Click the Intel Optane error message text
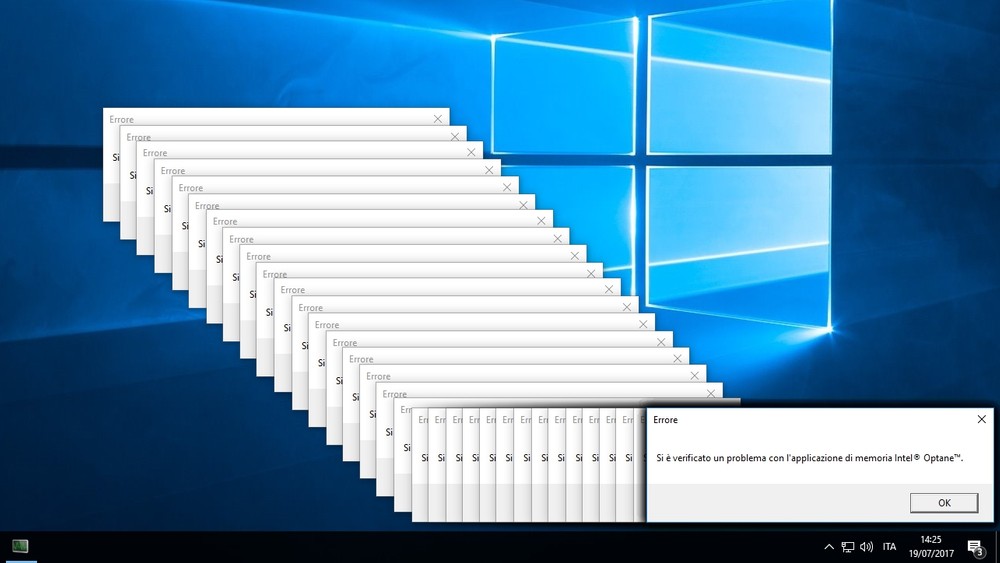 pyautogui.click(x=809, y=458)
